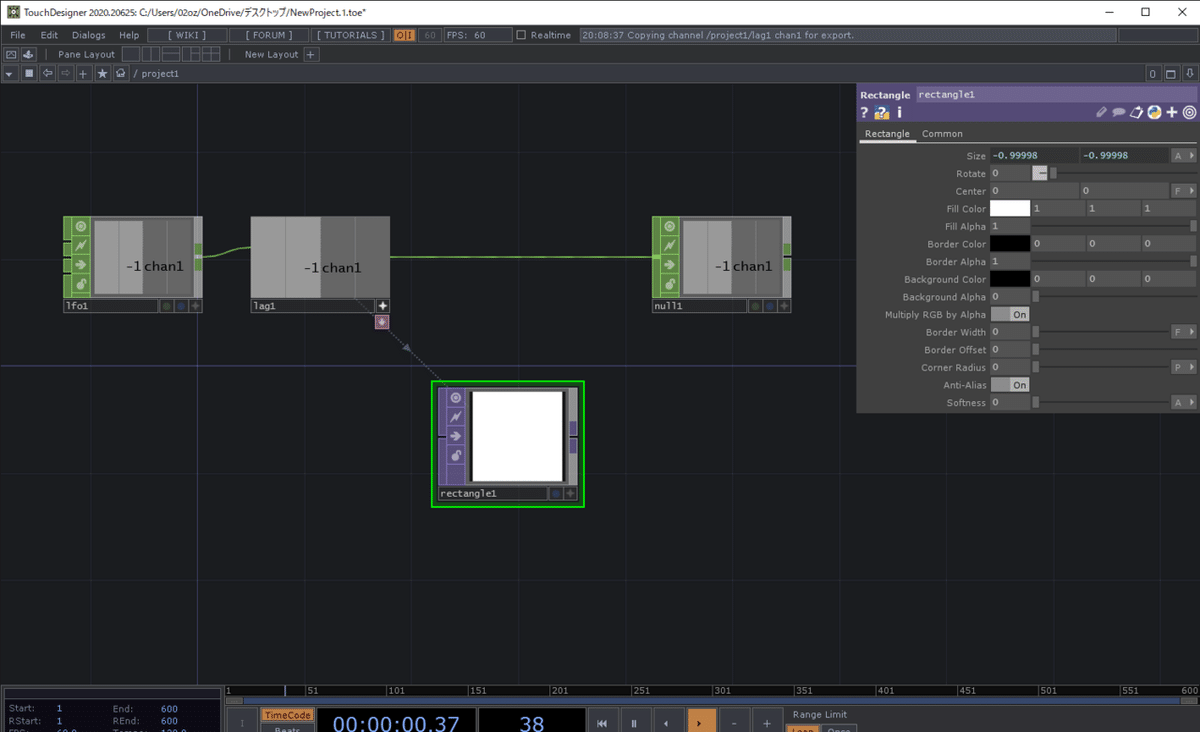
Task: Click the plus icon in the parameter dialog header
Action: pyautogui.click(x=1172, y=112)
